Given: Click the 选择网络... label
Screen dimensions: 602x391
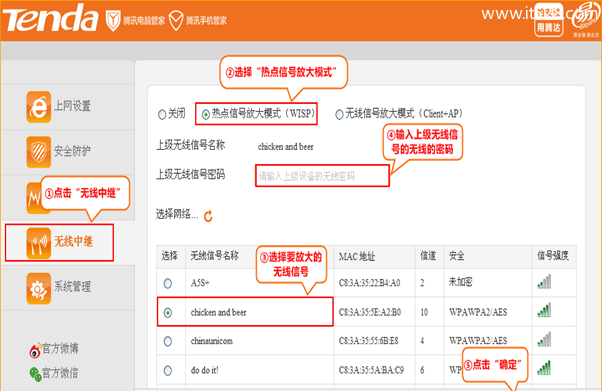Looking at the screenshot, I should pyautogui.click(x=177, y=214).
